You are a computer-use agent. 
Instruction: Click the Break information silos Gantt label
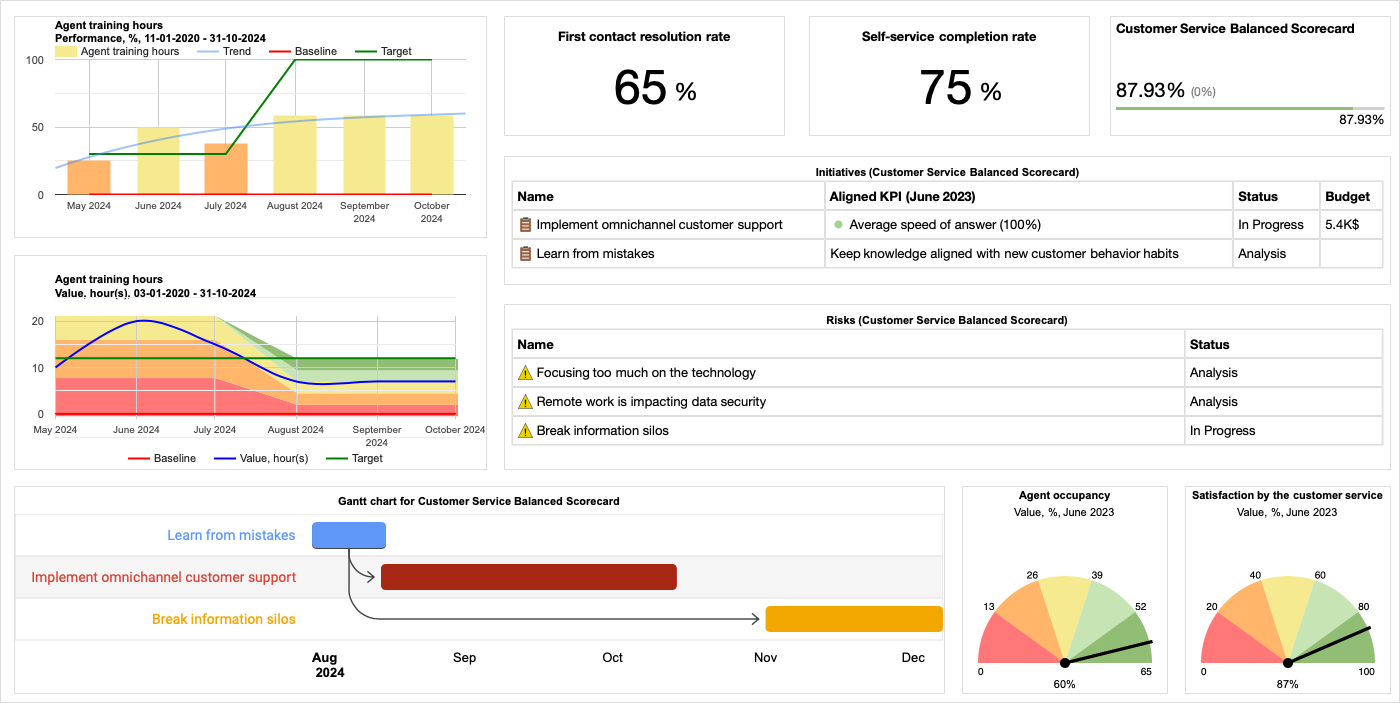click(224, 619)
